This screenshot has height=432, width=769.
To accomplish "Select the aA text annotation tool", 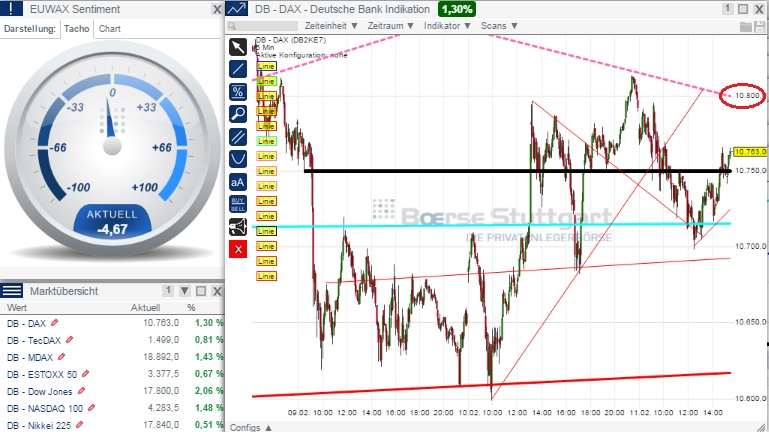I will click(238, 182).
